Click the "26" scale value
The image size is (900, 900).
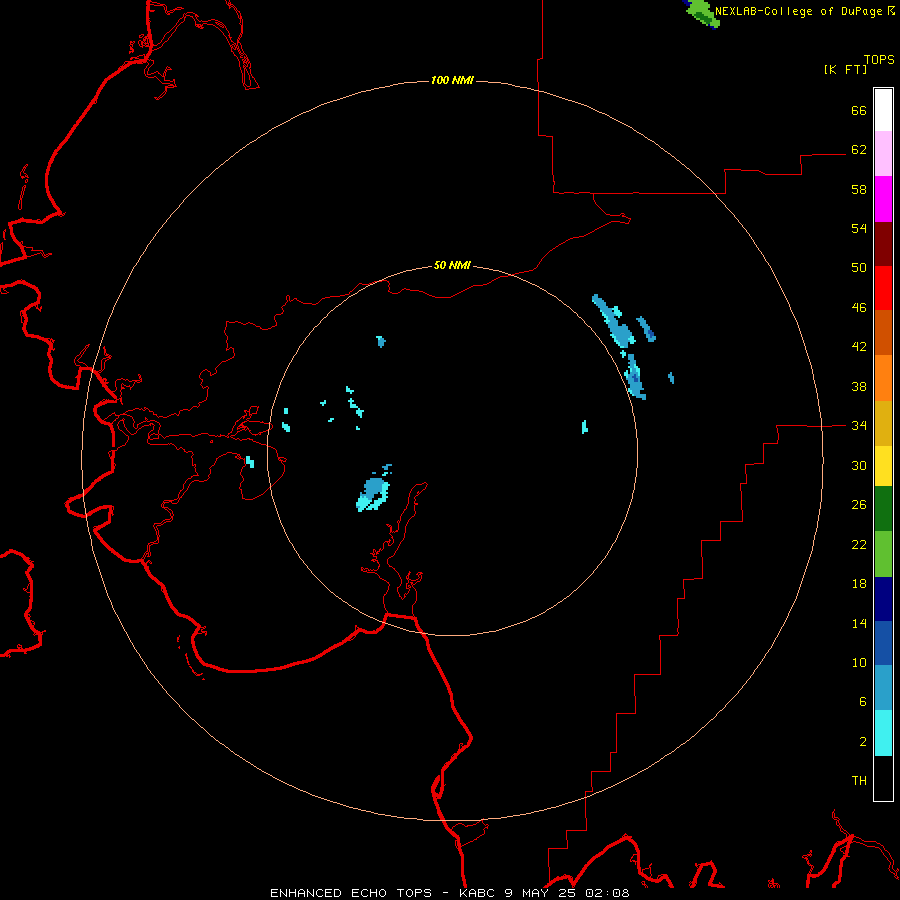(859, 505)
